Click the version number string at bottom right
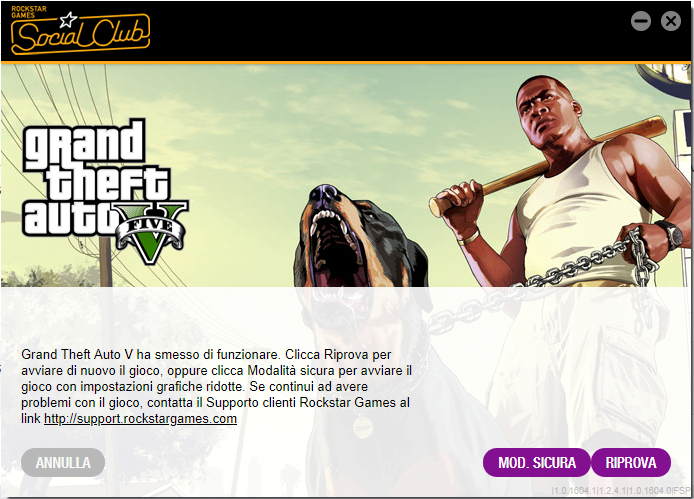The width and height of the screenshot is (694, 499). pos(621,490)
